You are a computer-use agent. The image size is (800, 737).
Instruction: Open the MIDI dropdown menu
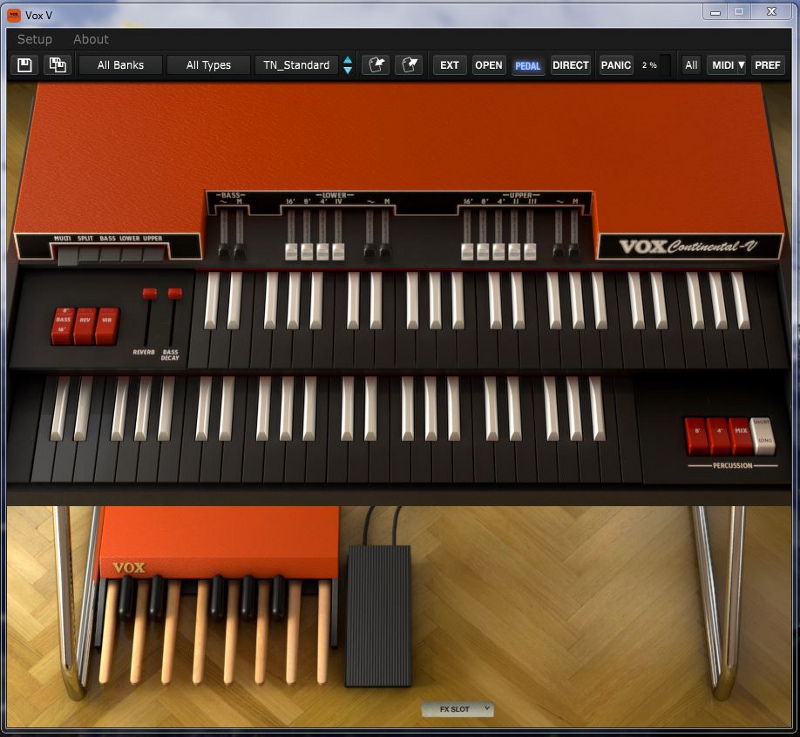coord(728,65)
